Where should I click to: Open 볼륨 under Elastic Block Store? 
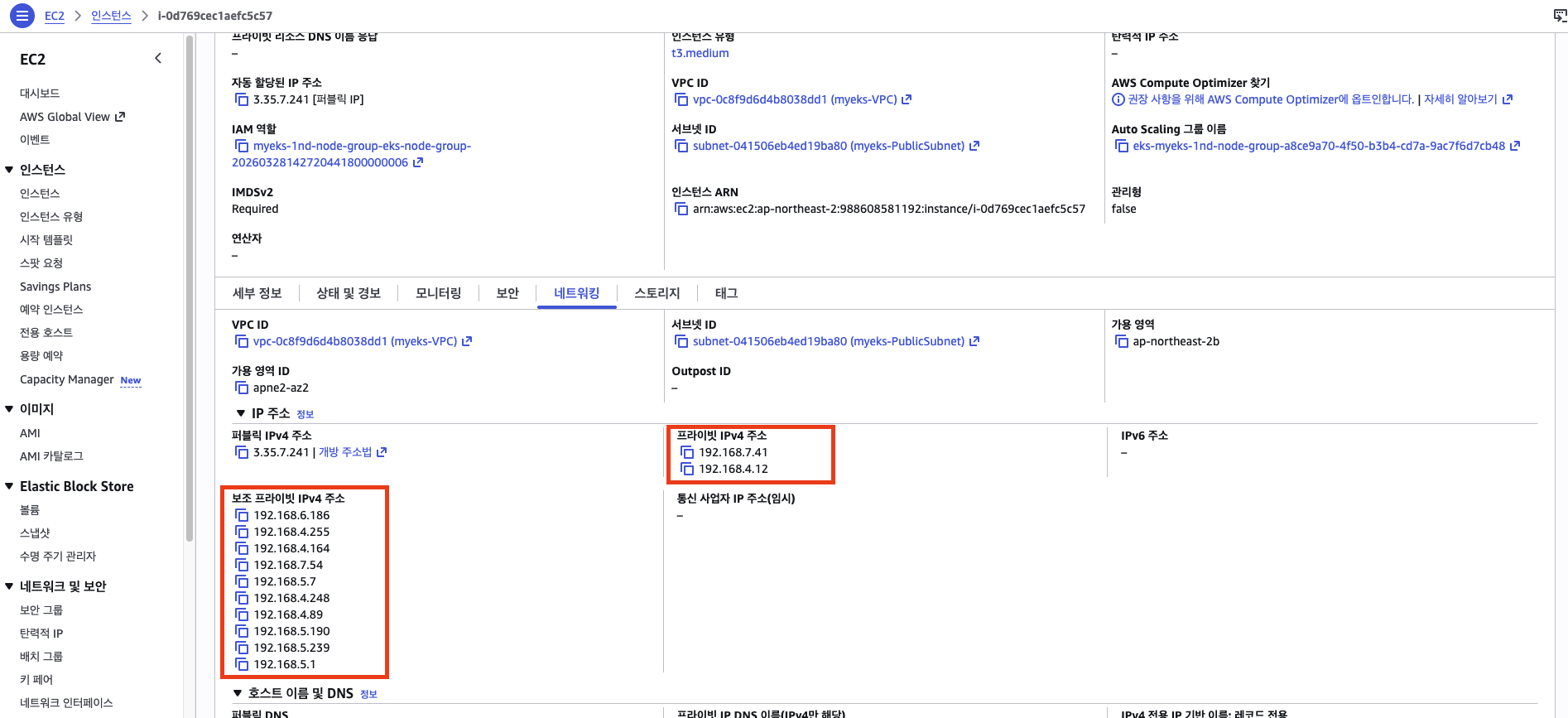[x=30, y=510]
